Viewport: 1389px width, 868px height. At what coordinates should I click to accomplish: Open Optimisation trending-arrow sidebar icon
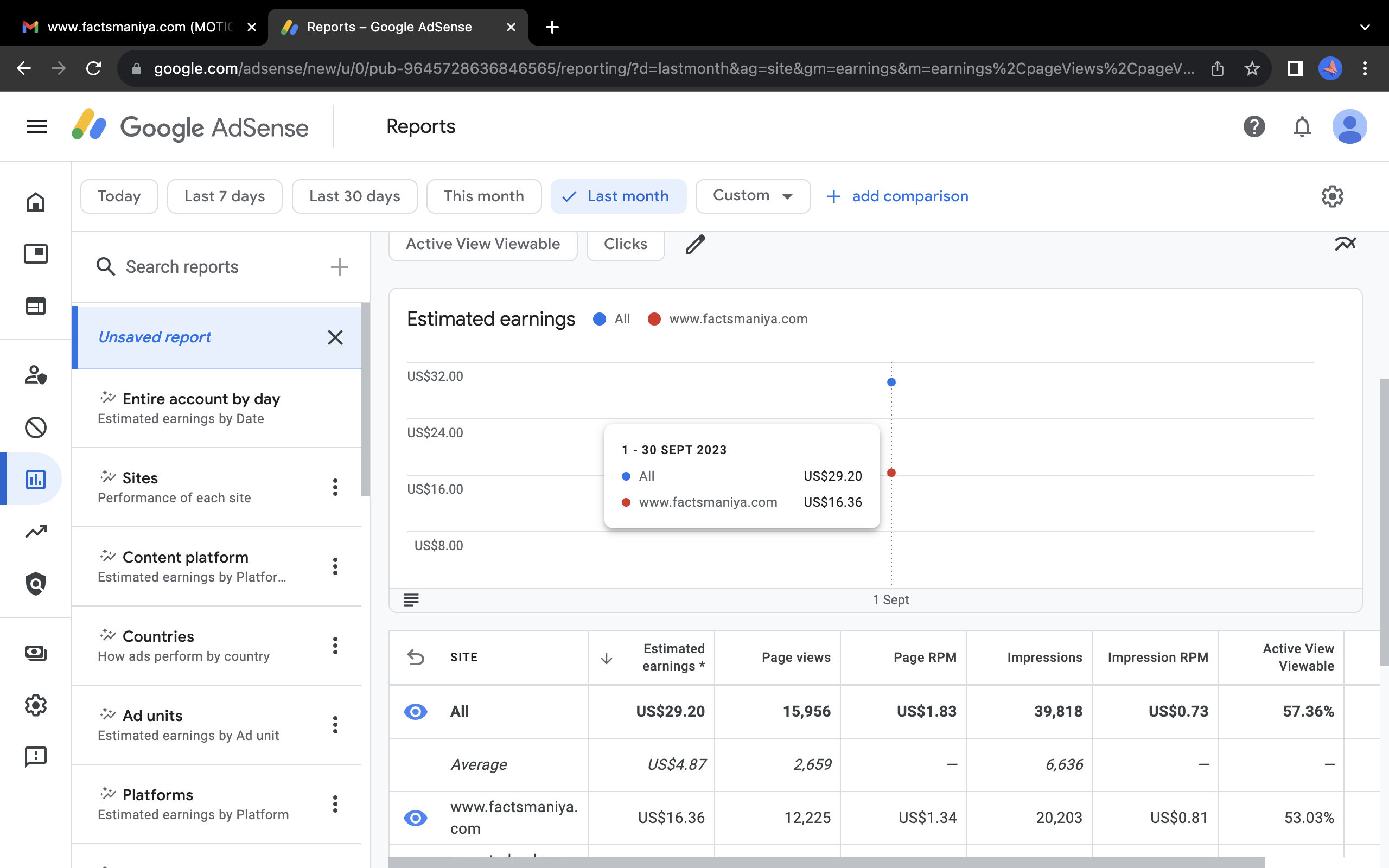[x=36, y=532]
